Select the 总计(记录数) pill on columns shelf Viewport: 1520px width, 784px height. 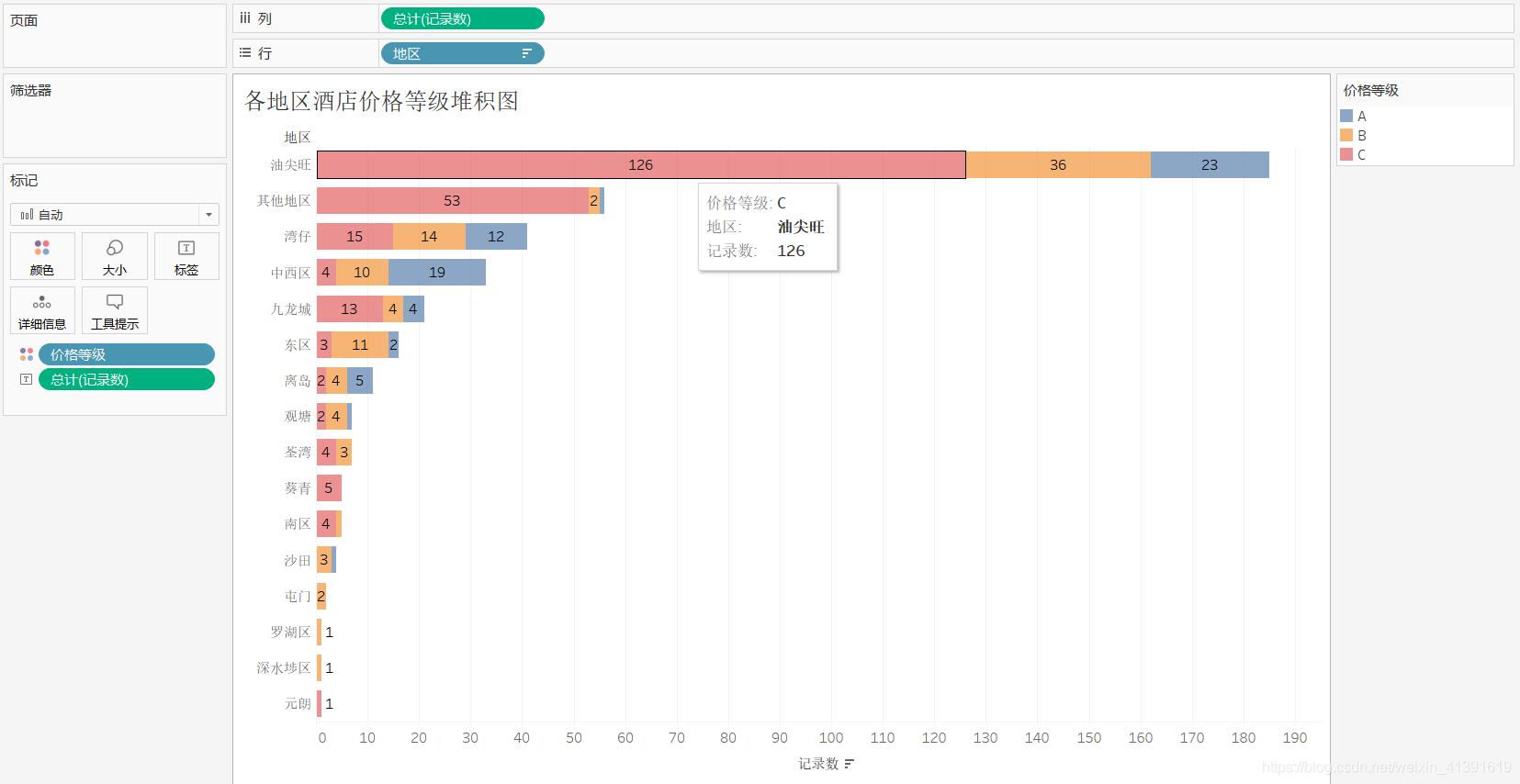[463, 18]
